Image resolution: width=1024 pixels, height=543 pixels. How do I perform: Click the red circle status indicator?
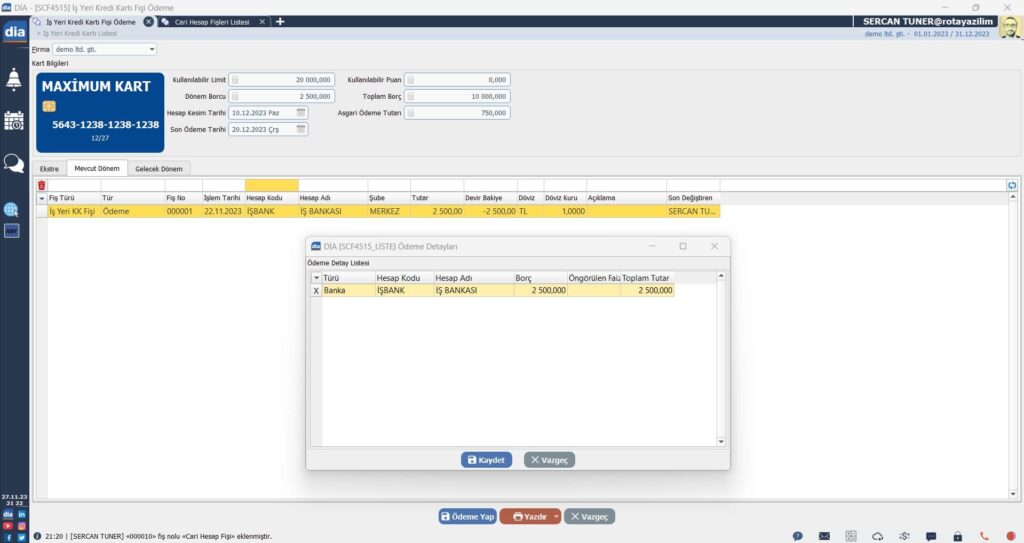tap(1011, 536)
